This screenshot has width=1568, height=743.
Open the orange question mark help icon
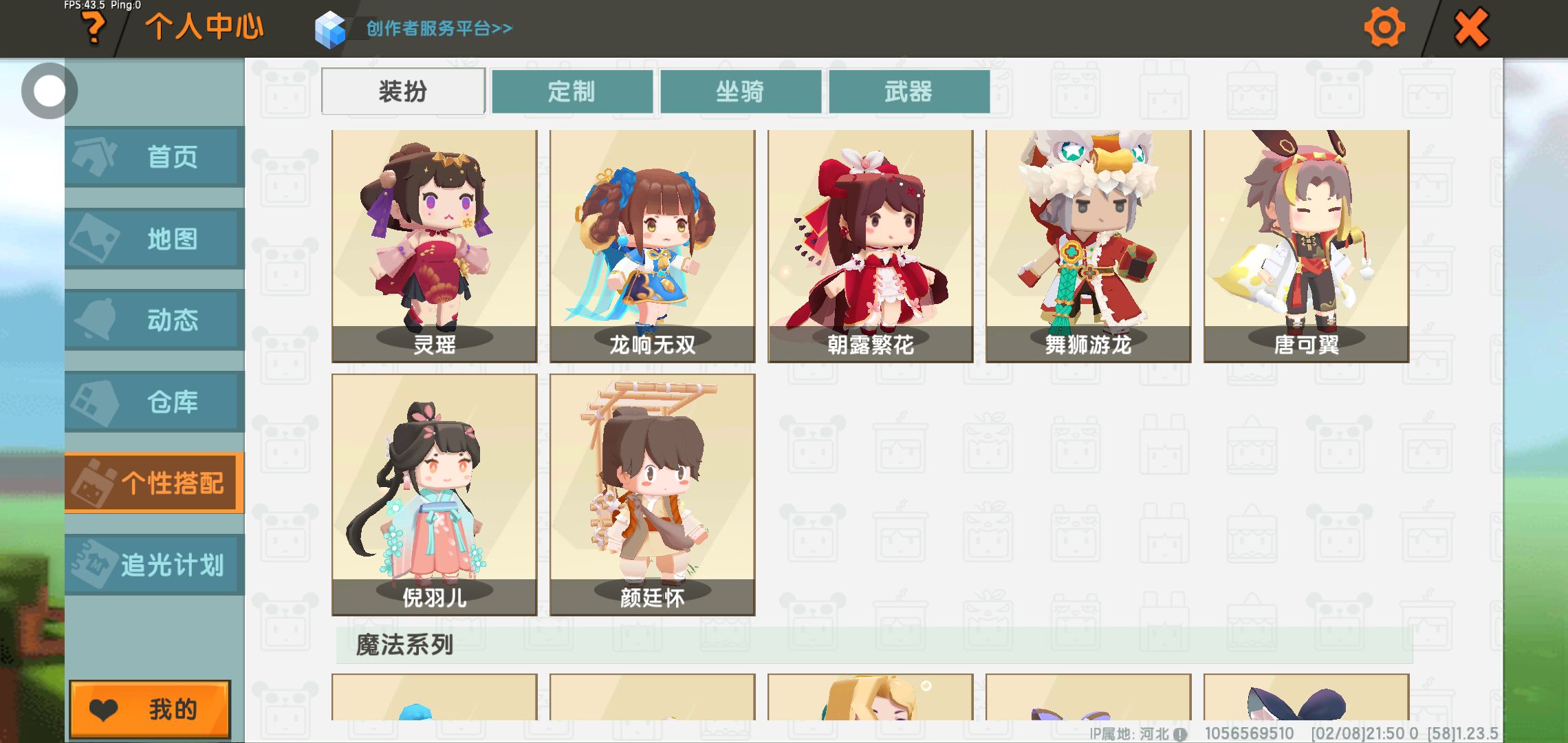(94, 28)
